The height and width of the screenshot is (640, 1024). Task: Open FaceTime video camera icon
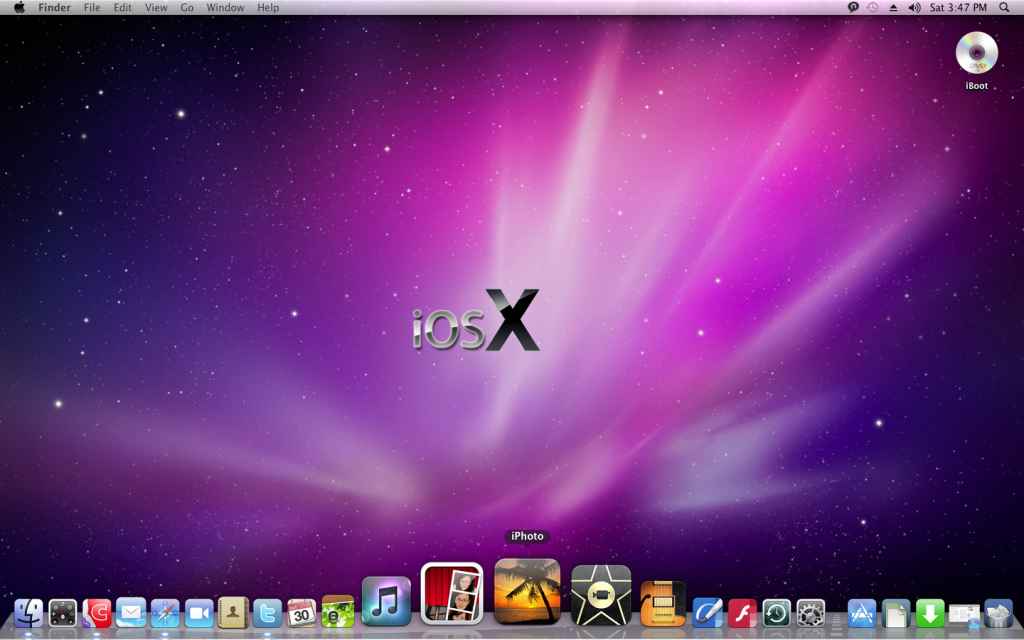coord(199,614)
